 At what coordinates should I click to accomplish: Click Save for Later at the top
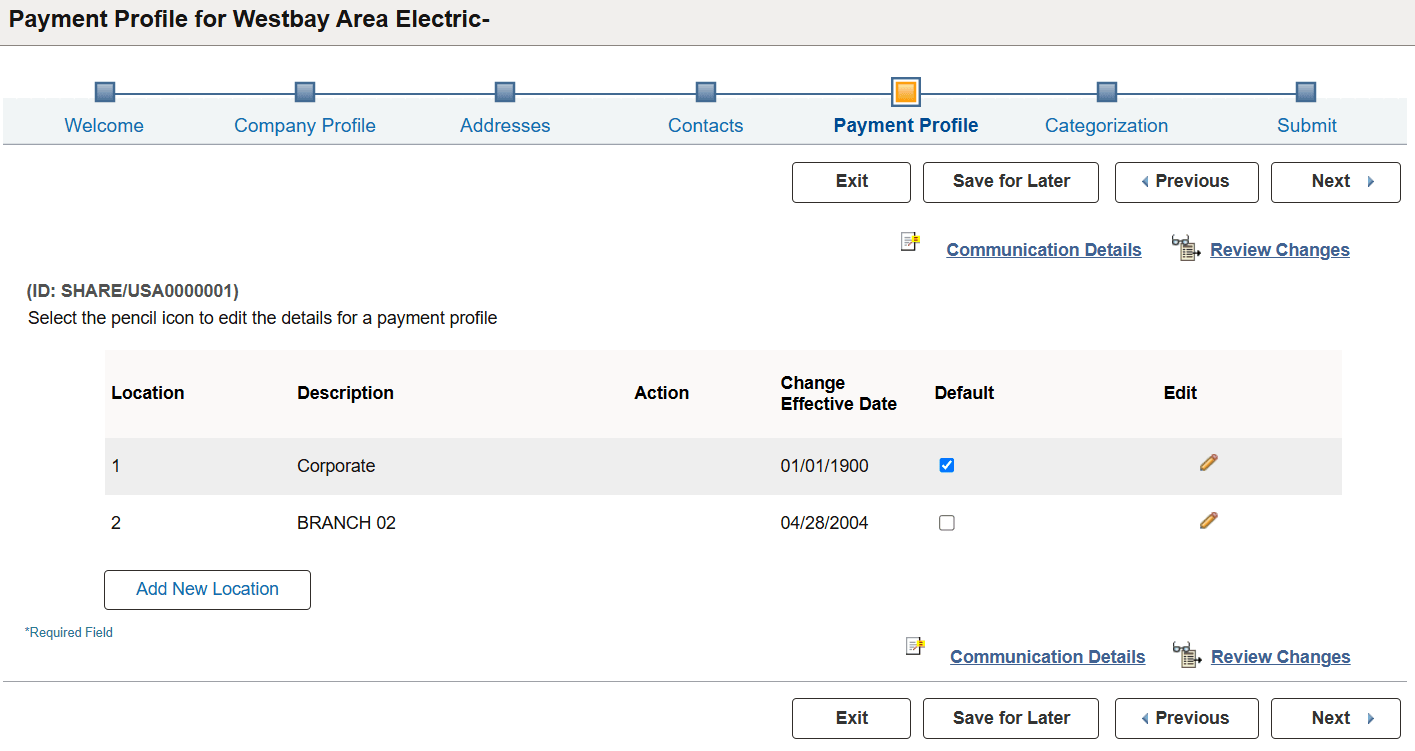(1010, 182)
